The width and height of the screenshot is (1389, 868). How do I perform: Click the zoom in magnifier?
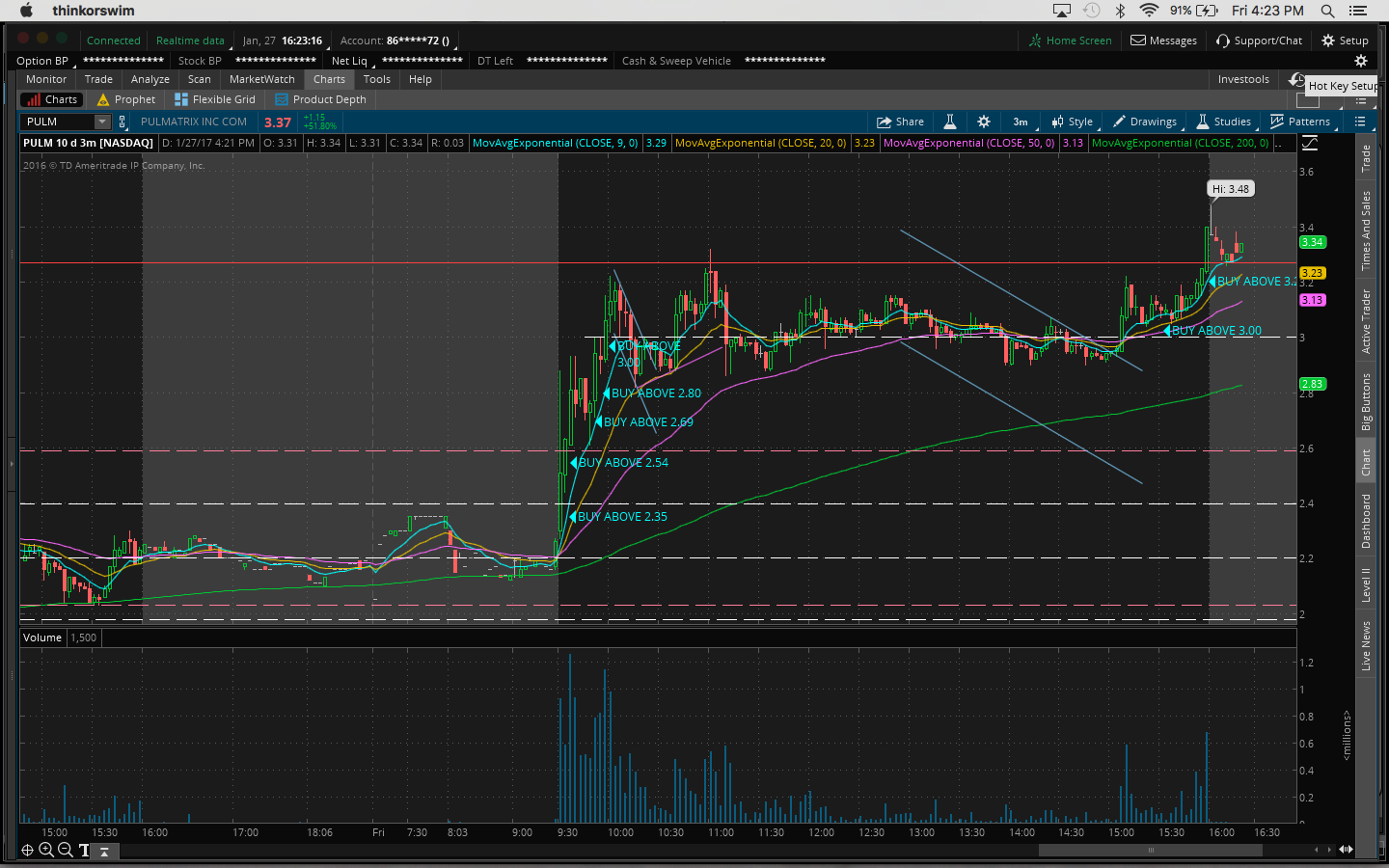(46, 850)
